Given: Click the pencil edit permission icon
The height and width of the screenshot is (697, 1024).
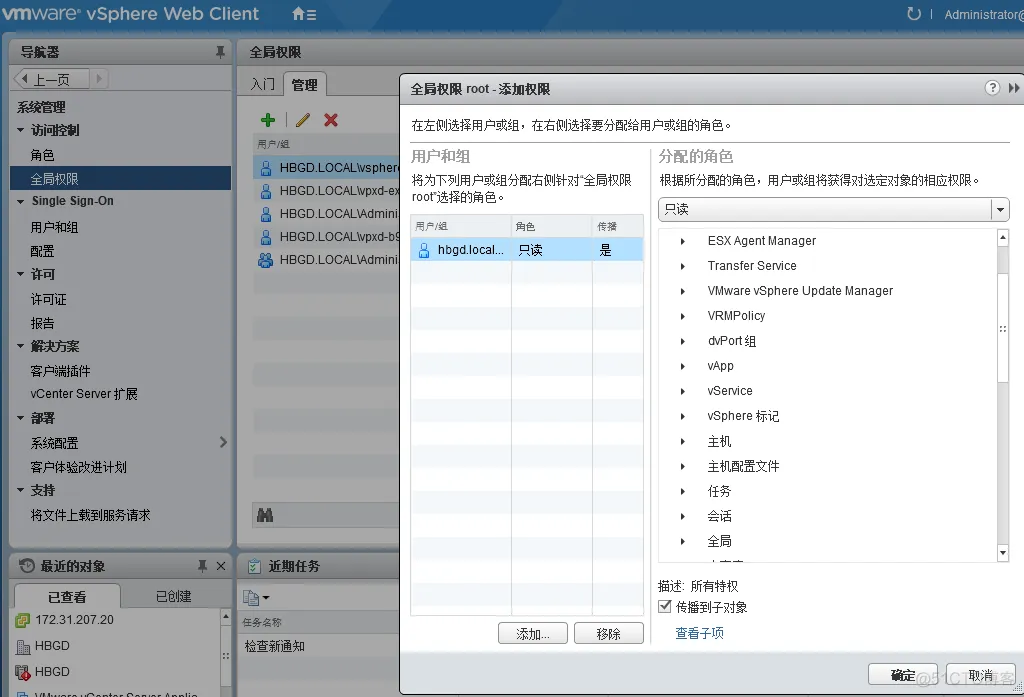Looking at the screenshot, I should 303,120.
